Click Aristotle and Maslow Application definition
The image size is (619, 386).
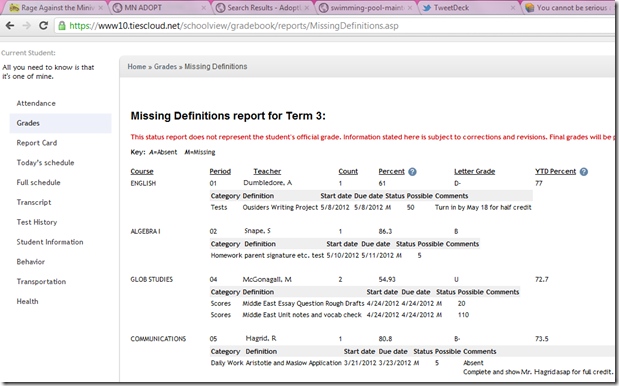click(x=293, y=363)
